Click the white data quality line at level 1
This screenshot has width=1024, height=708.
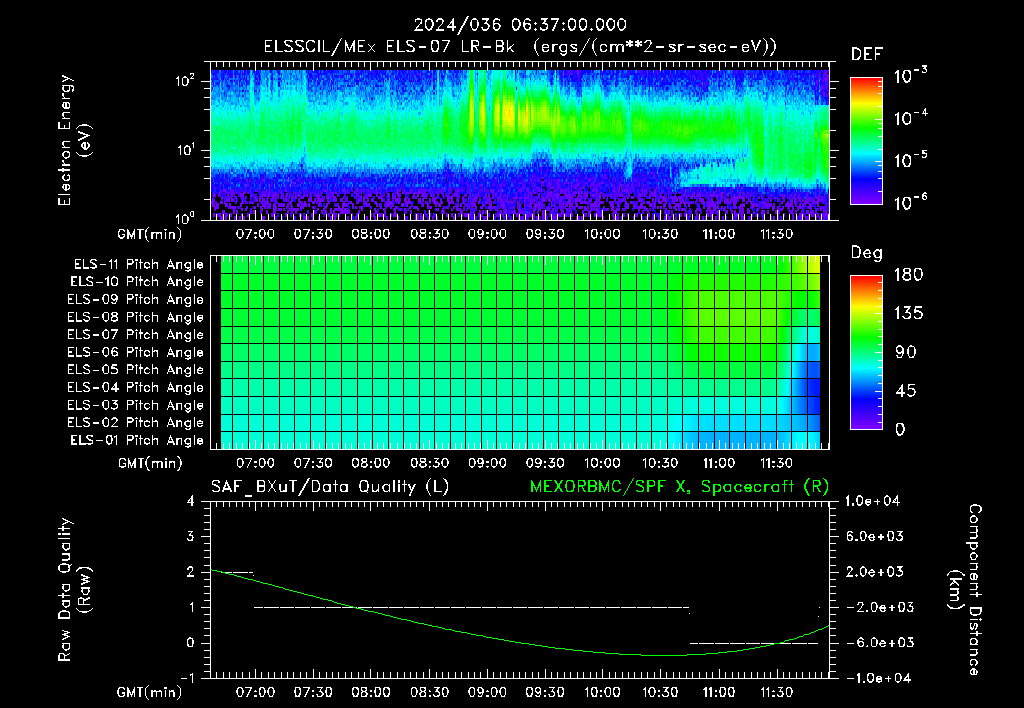tap(472, 607)
